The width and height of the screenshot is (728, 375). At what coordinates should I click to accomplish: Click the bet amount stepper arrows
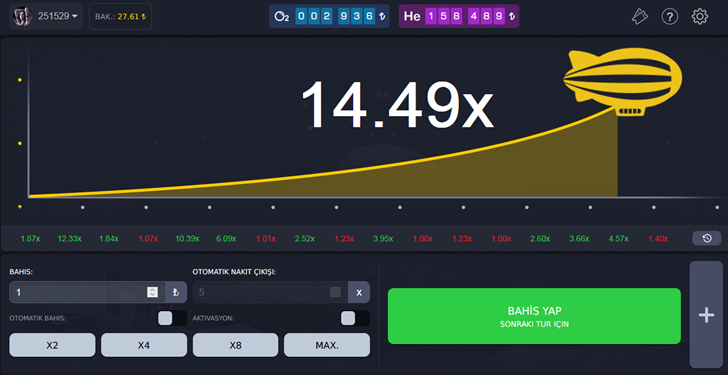coord(152,292)
